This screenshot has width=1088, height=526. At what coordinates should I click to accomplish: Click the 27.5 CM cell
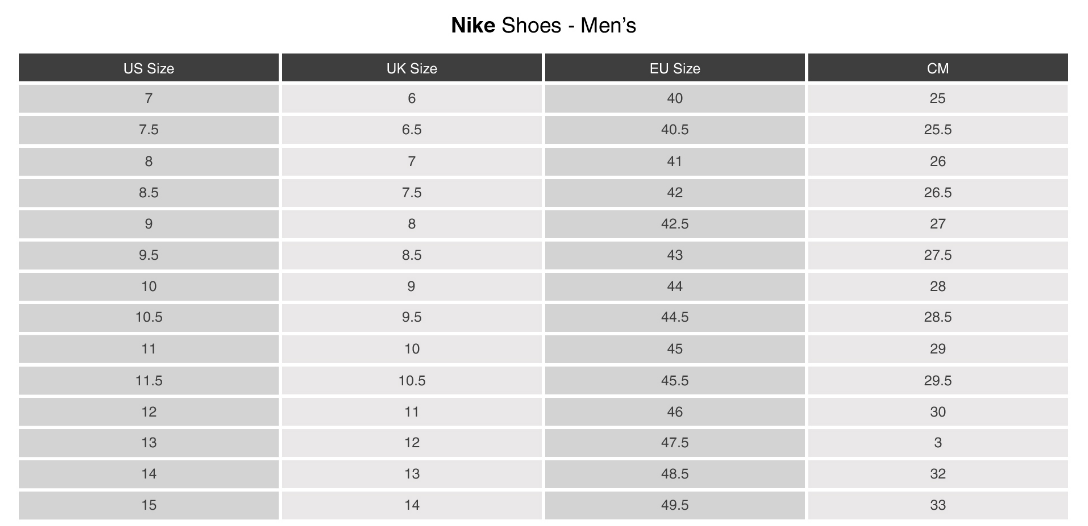(x=938, y=255)
